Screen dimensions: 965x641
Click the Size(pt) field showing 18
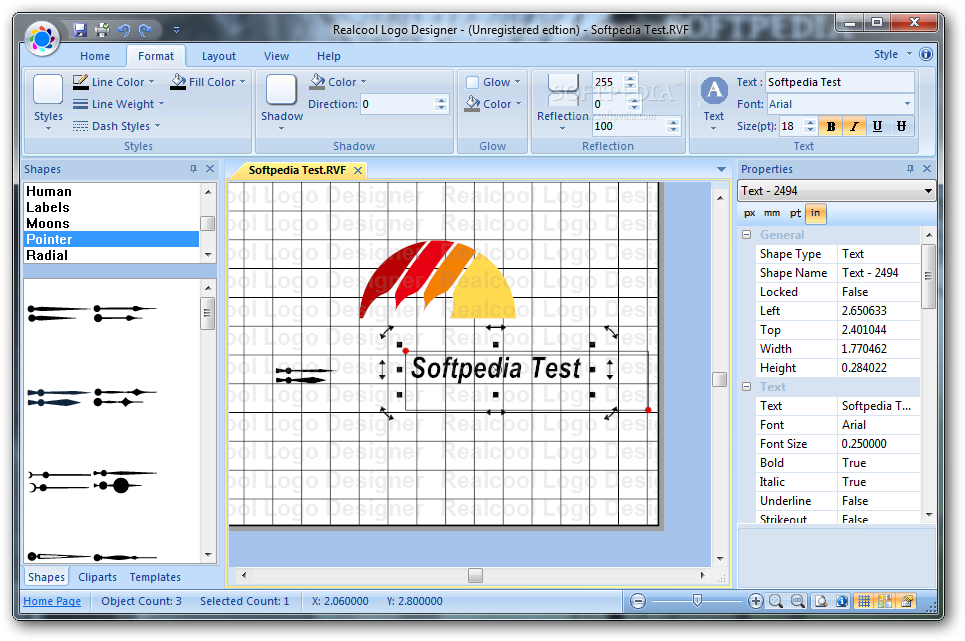[791, 126]
